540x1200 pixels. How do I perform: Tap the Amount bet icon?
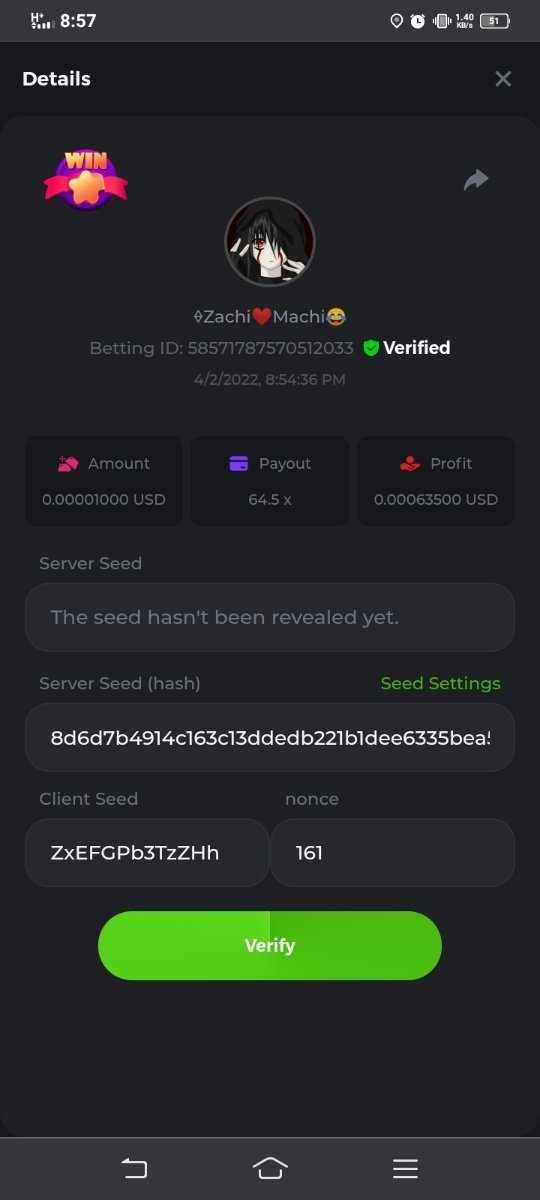(68, 464)
